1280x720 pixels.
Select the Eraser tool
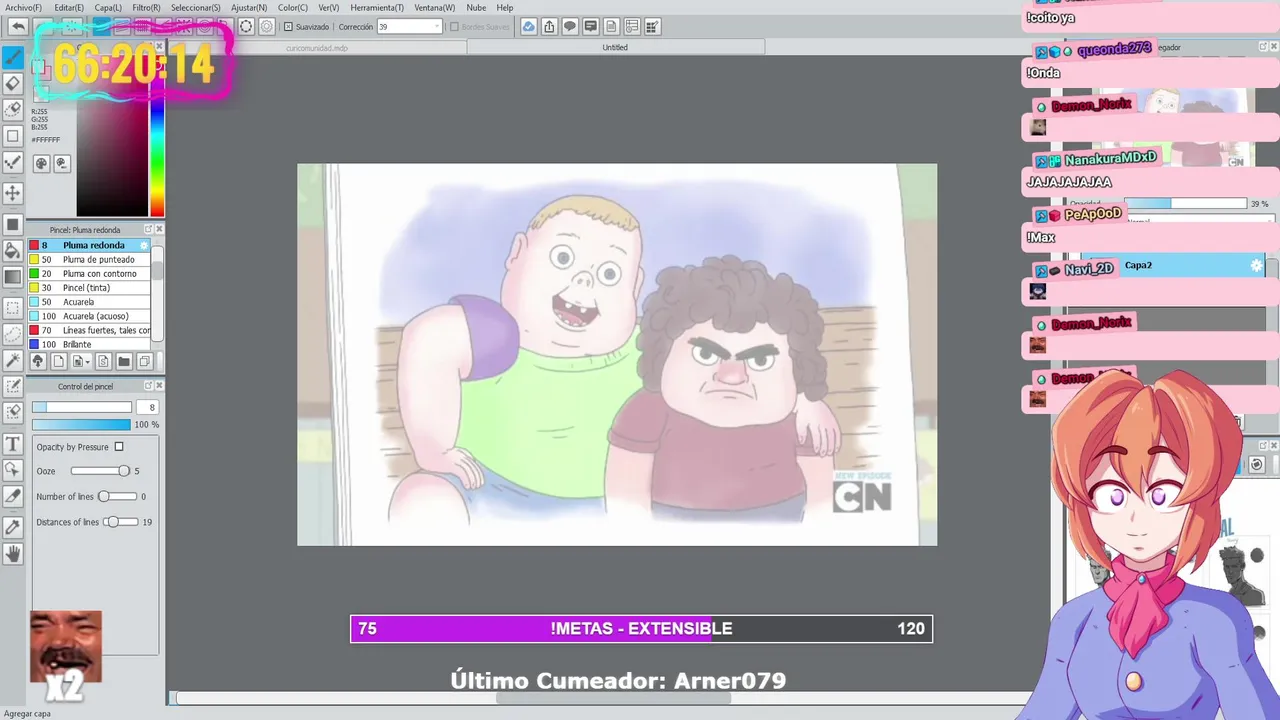pos(13,84)
